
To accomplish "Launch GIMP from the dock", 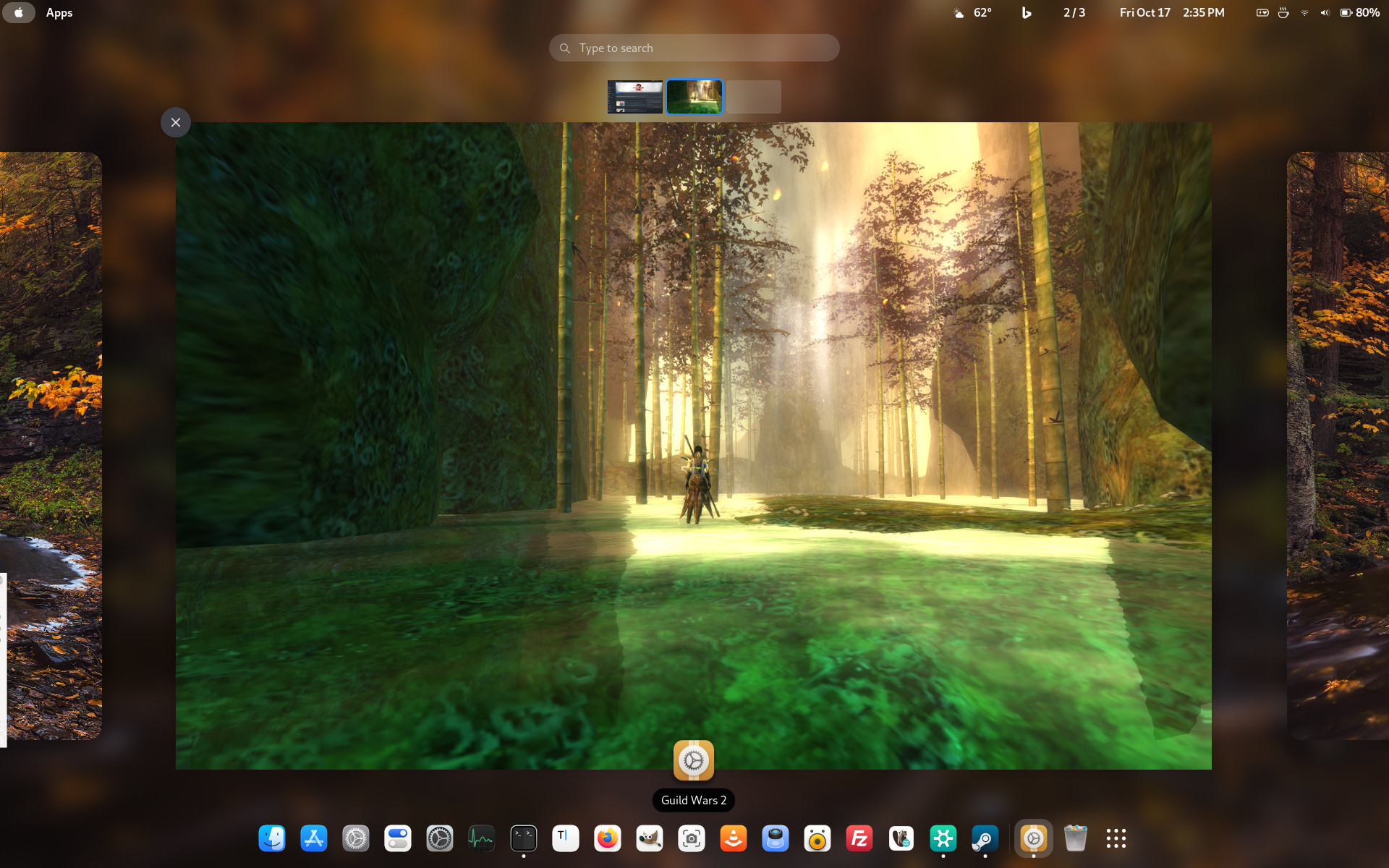I will pyautogui.click(x=650, y=838).
